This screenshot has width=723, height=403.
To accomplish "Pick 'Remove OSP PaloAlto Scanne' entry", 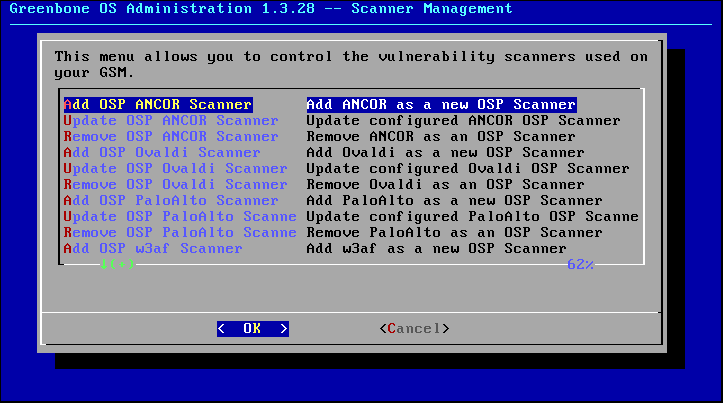I will click(180, 233).
